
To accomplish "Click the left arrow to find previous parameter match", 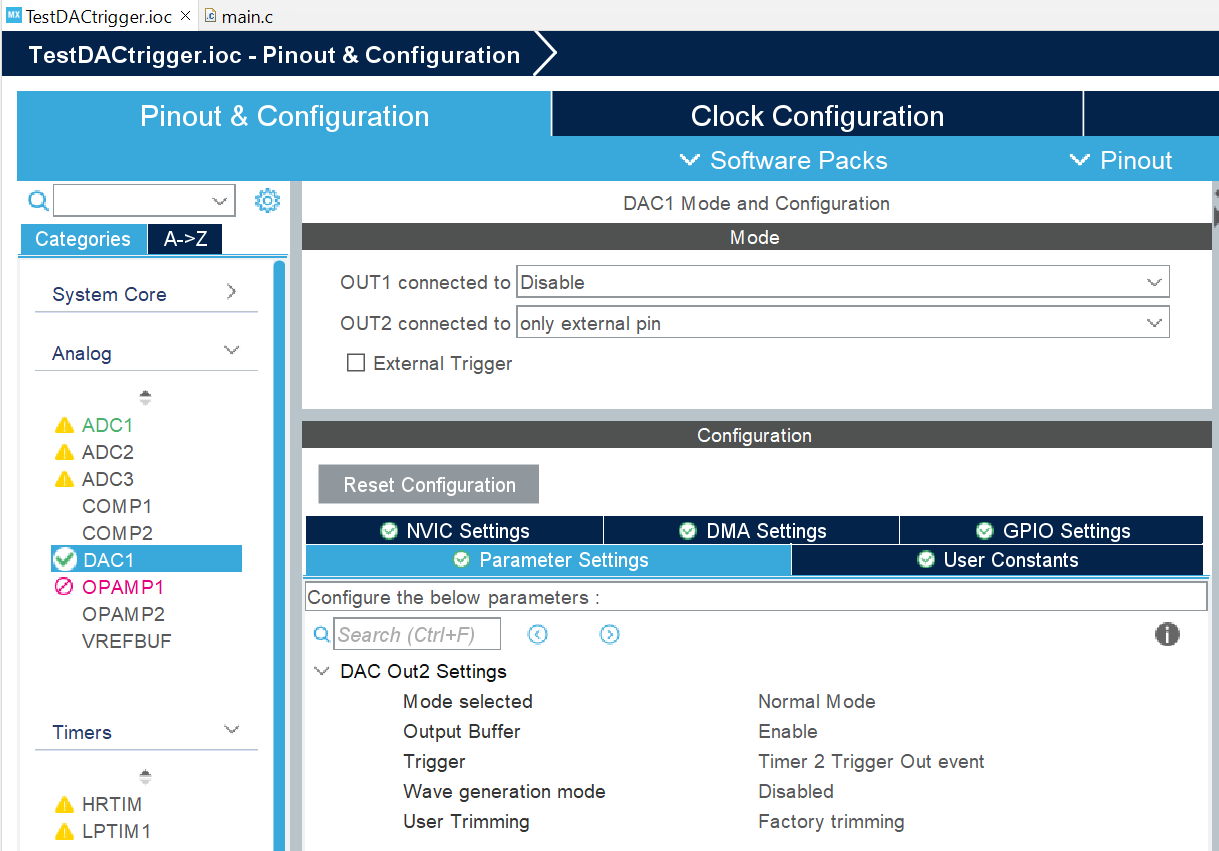I will (537, 634).
